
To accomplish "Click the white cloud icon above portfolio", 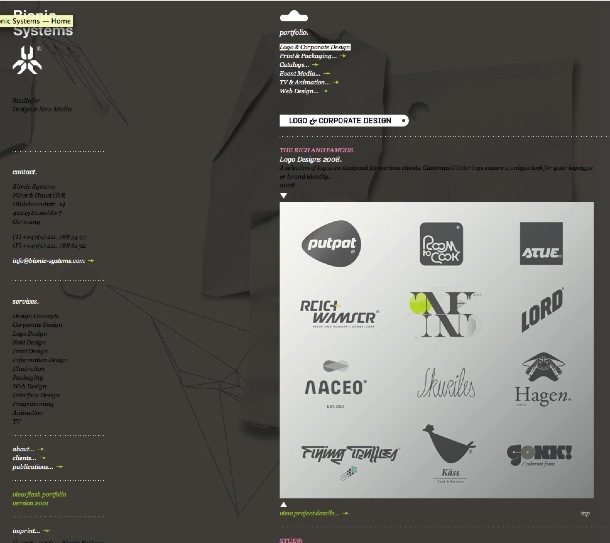I will pyautogui.click(x=293, y=16).
